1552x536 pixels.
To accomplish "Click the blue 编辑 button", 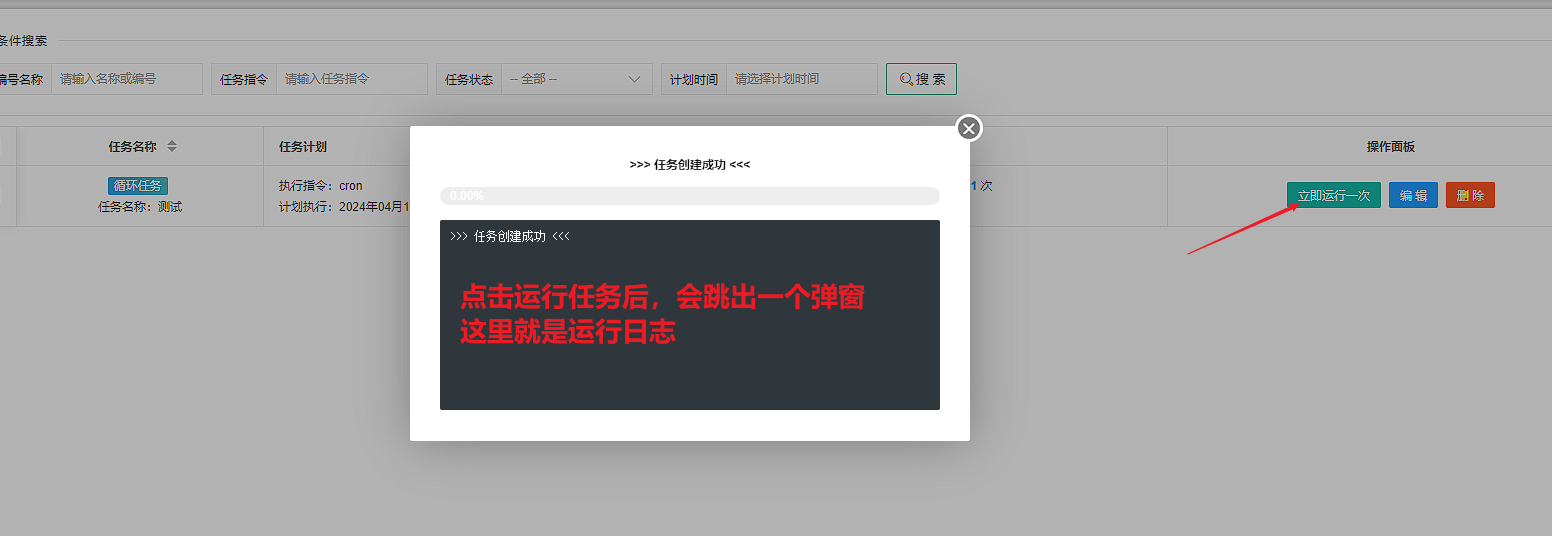I will click(1413, 195).
